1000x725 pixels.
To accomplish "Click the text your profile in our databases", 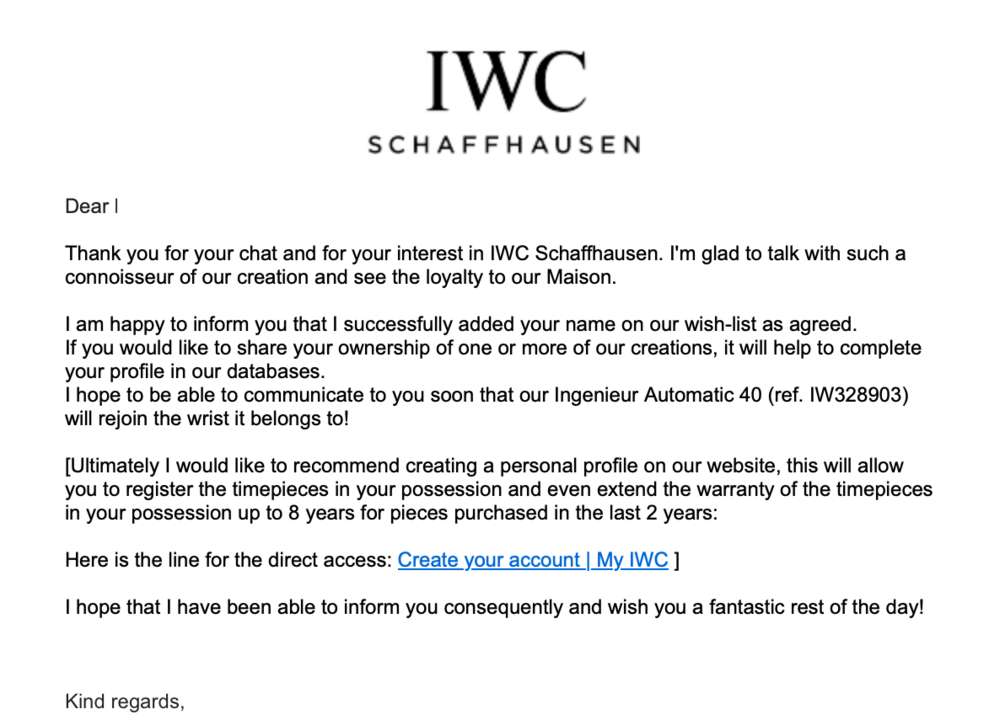I will click(196, 372).
